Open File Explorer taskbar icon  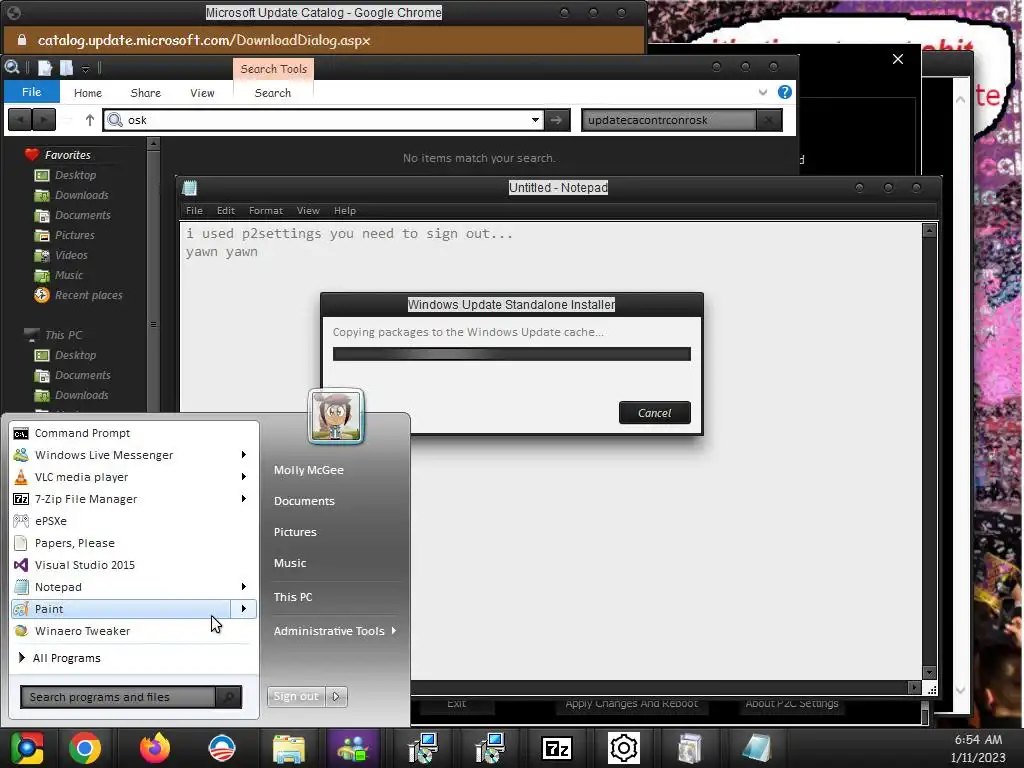point(289,748)
